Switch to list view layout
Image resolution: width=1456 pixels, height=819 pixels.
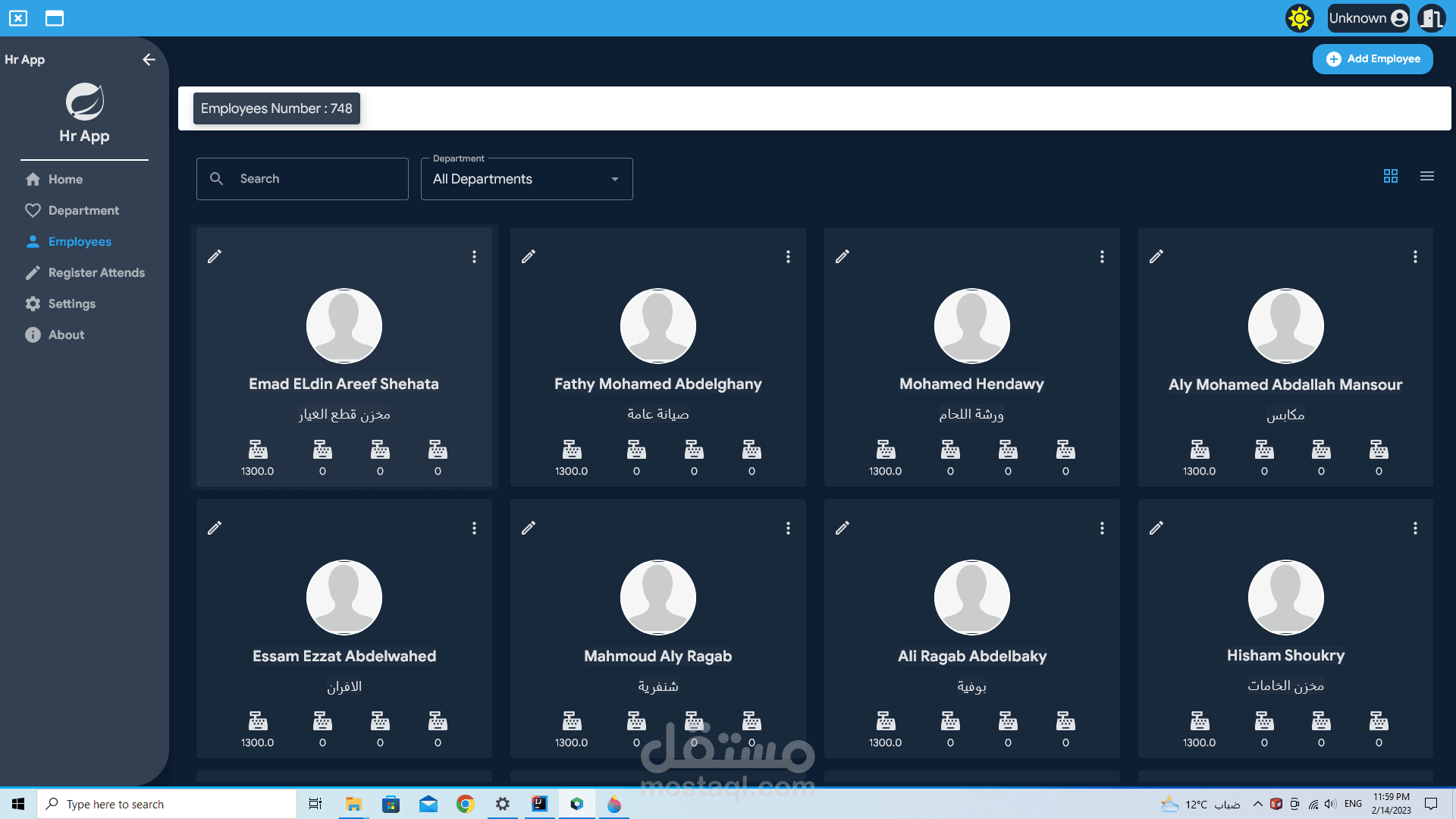coord(1427,176)
